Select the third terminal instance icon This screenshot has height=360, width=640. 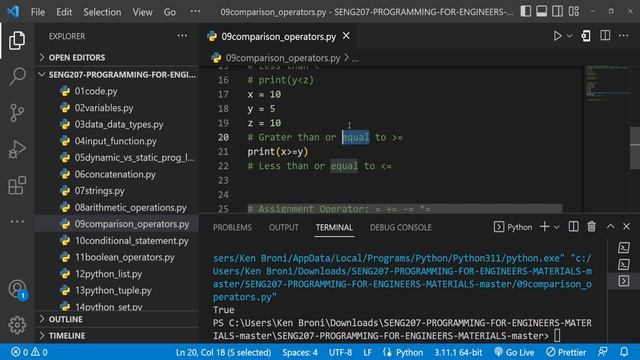(624, 281)
